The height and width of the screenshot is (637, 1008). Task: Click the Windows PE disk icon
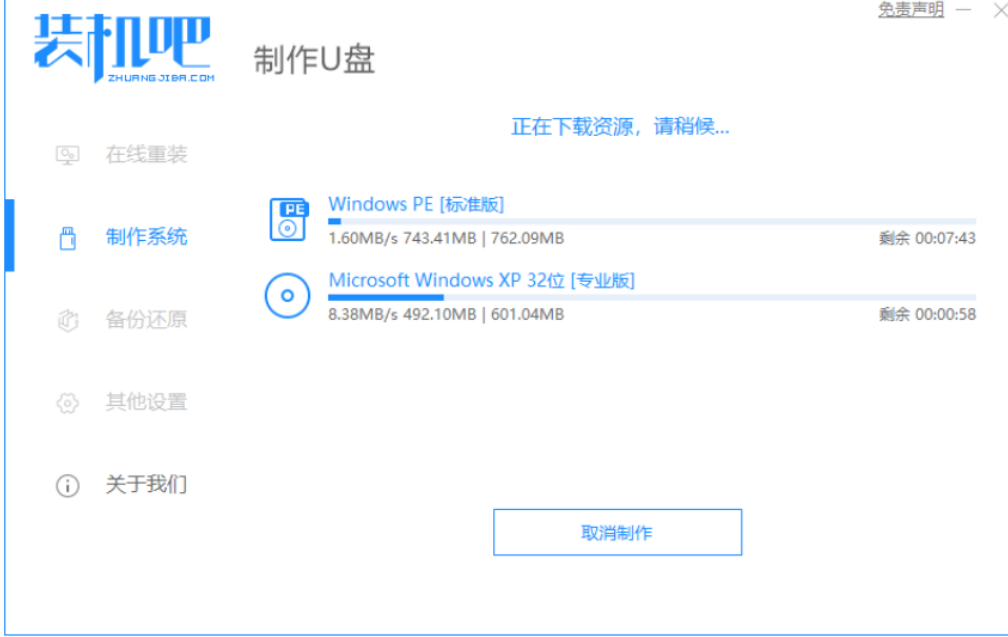[289, 219]
